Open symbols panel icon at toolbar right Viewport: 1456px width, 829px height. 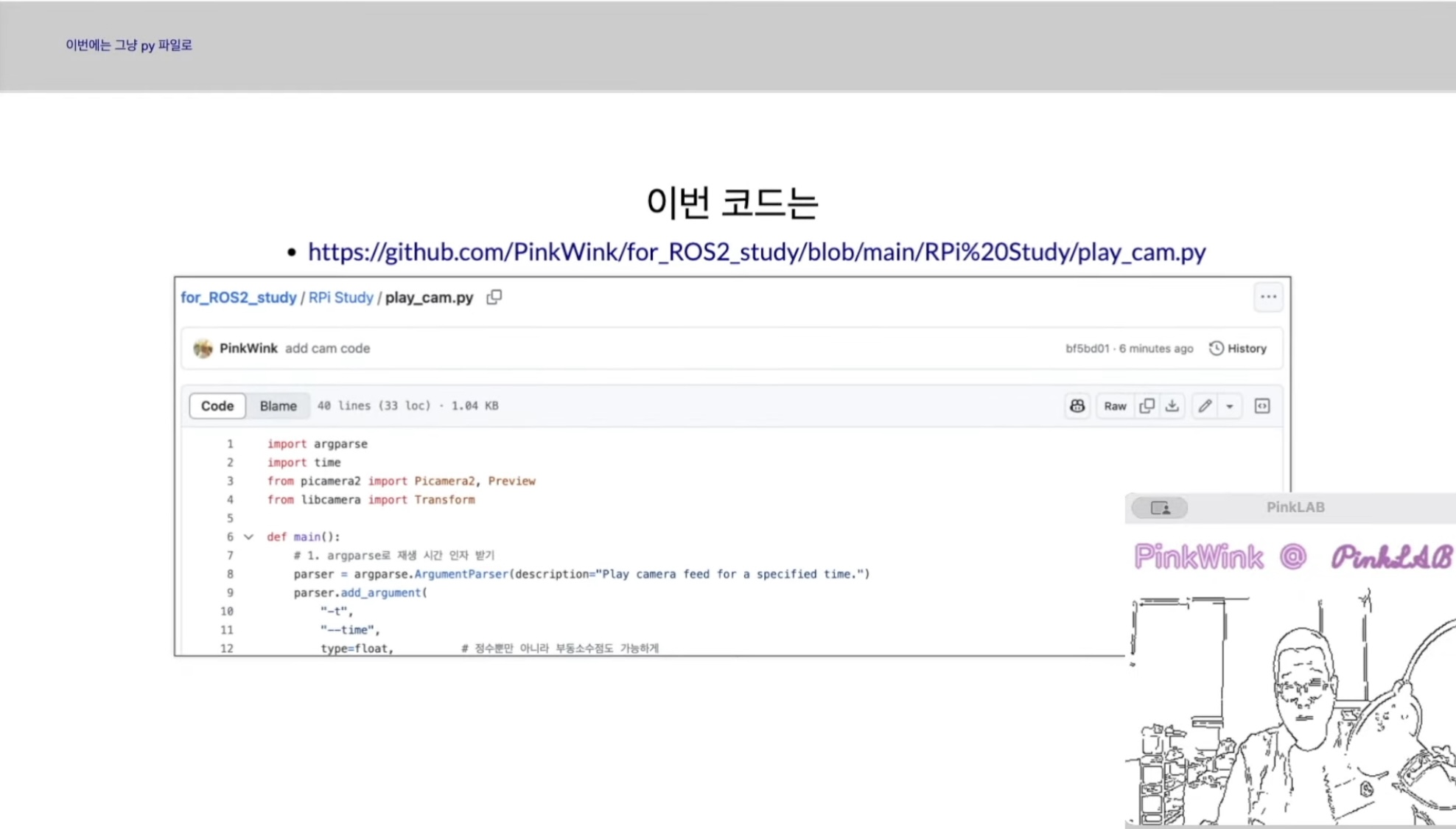point(1262,406)
